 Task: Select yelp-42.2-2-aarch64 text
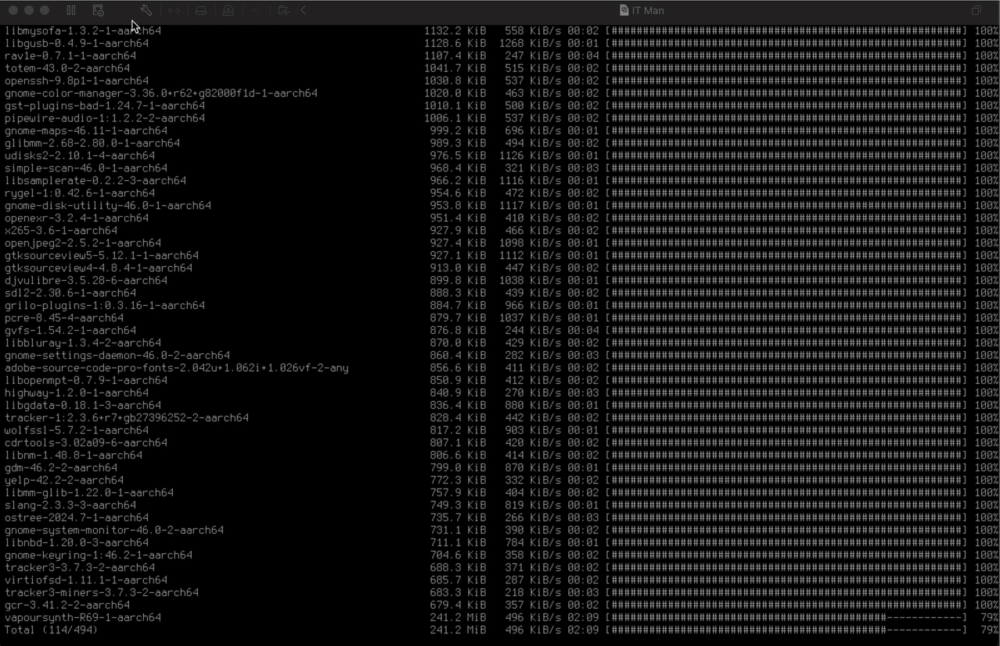click(64, 480)
